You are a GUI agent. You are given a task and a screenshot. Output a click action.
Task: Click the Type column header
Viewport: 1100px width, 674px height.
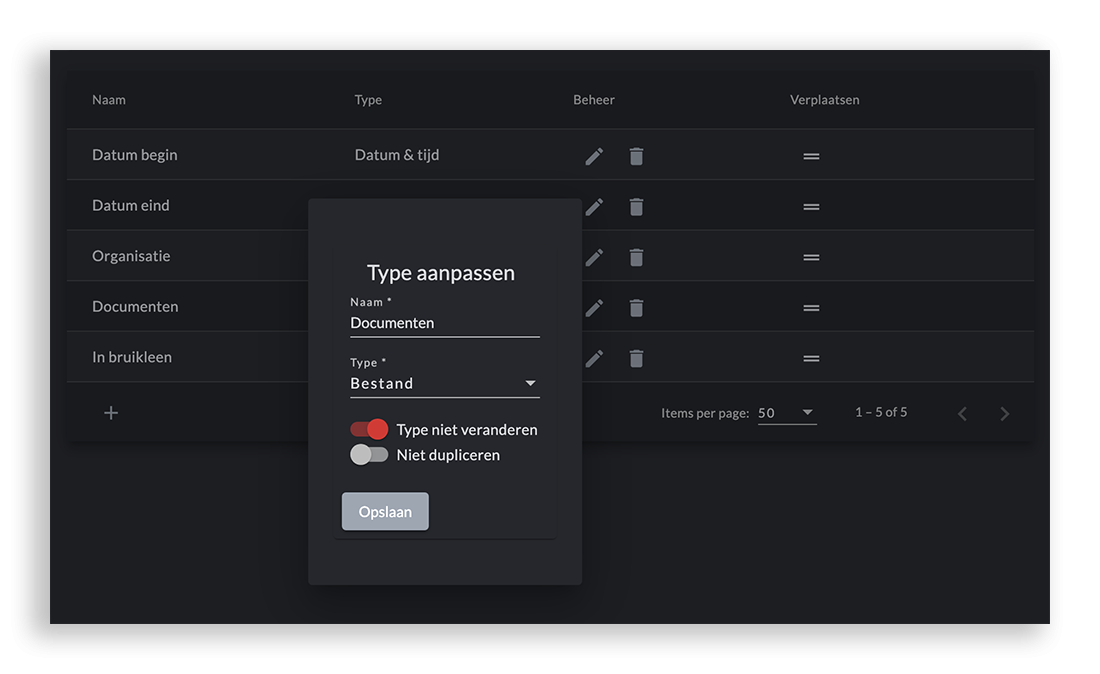pyautogui.click(x=367, y=99)
